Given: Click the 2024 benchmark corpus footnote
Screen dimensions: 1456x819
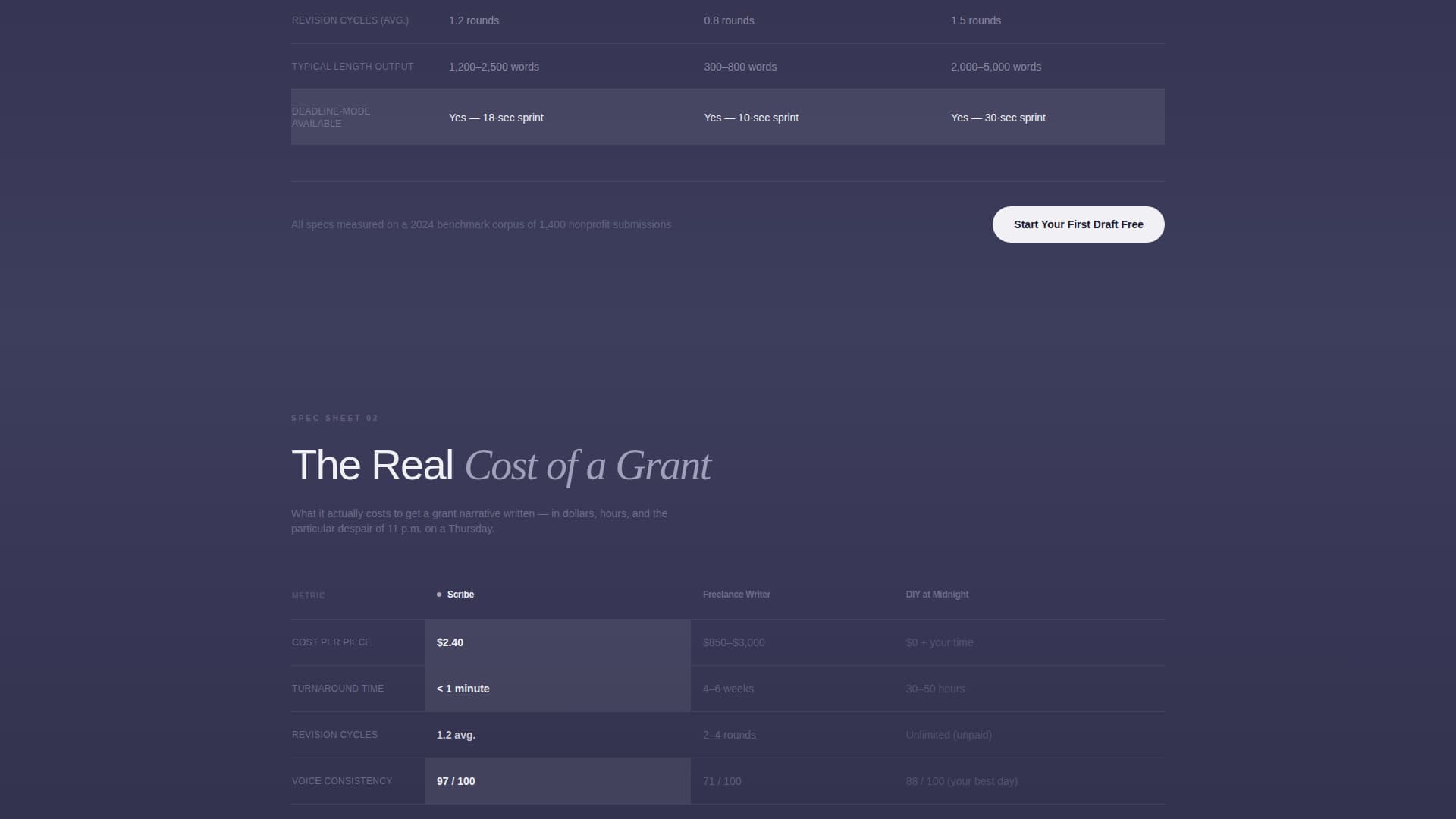Looking at the screenshot, I should (482, 224).
